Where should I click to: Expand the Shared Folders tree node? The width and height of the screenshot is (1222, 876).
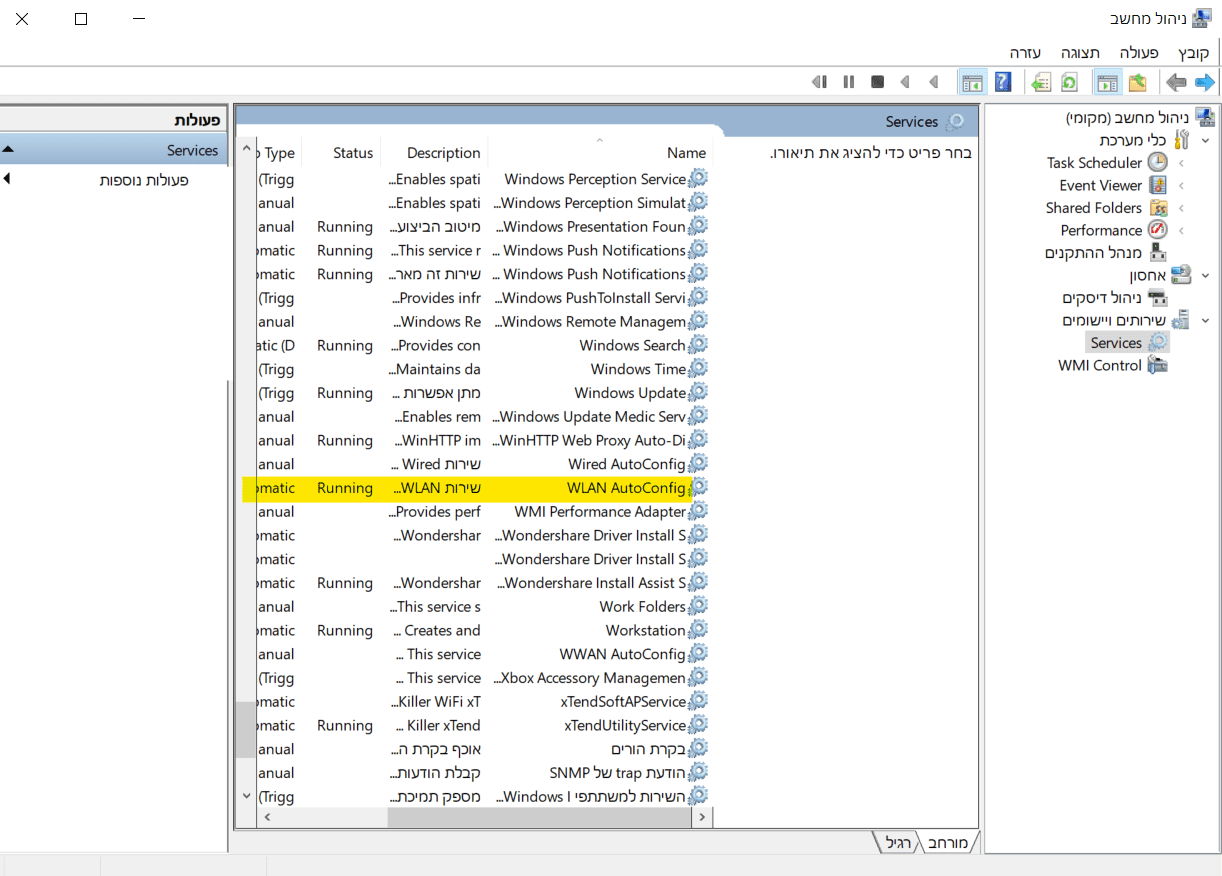click(1181, 208)
